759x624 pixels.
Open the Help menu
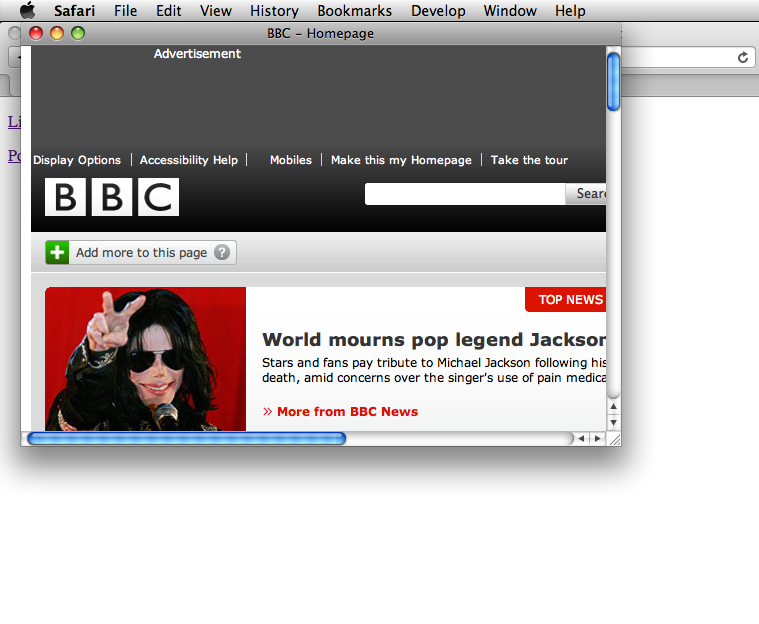pos(570,11)
